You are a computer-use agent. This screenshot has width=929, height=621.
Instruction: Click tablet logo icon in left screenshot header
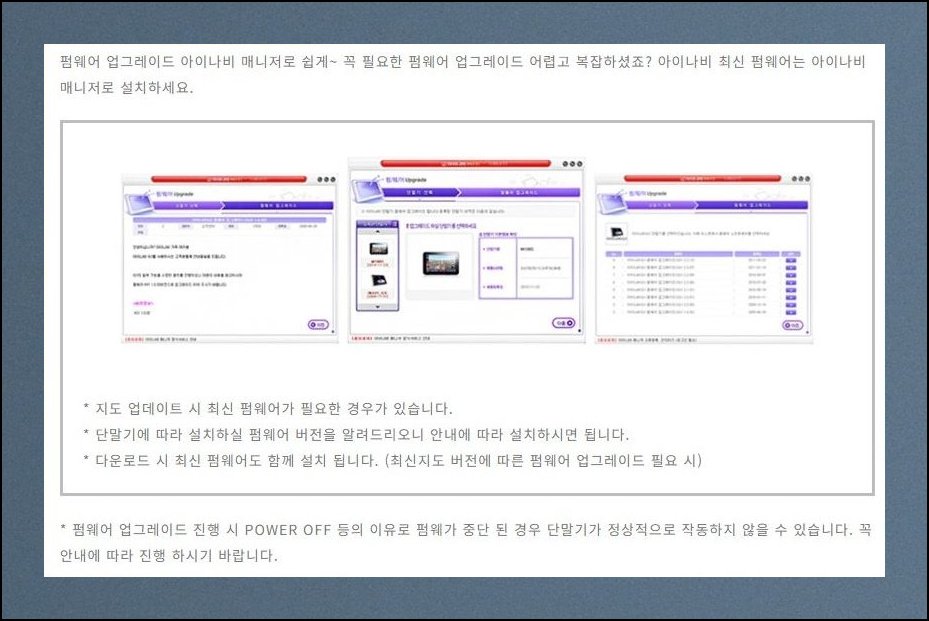coord(138,201)
